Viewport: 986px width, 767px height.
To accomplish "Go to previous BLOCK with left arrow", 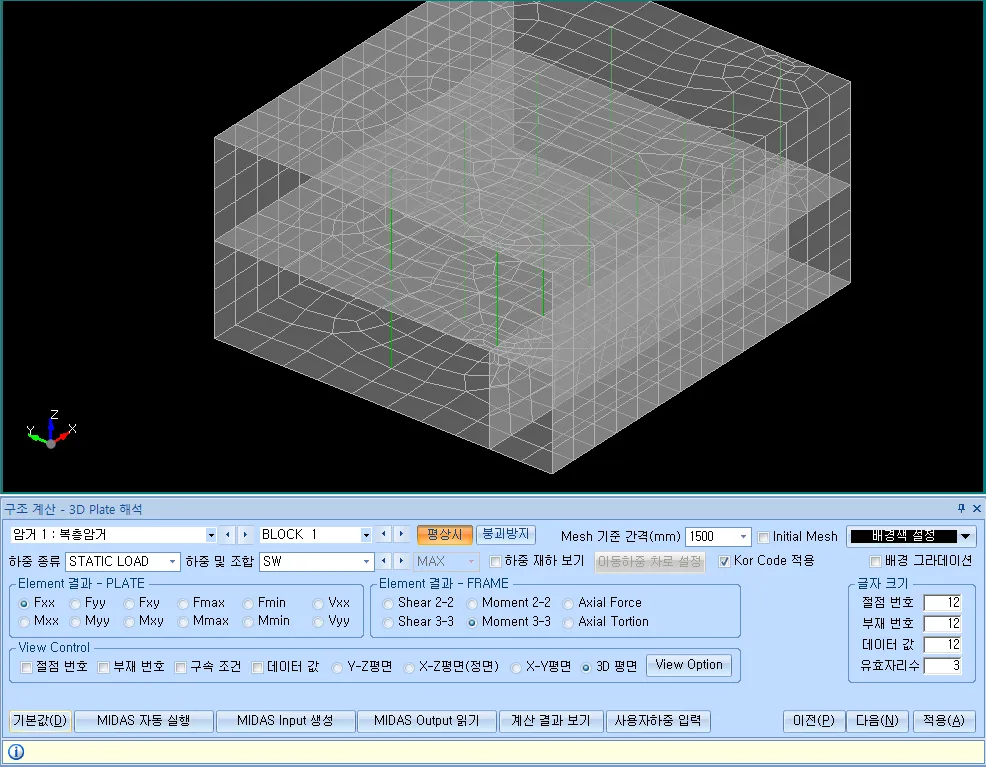I will click(x=384, y=534).
